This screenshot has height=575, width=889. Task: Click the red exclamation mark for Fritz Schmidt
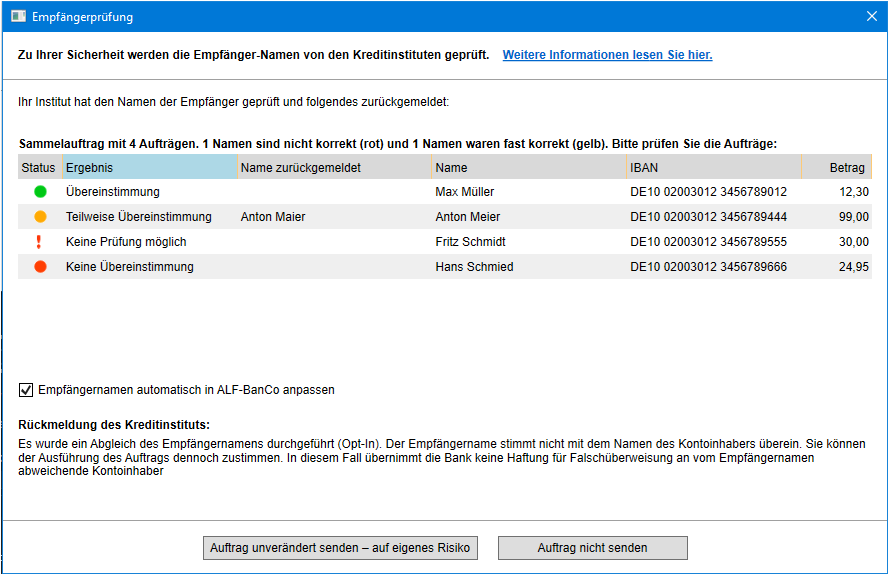(39, 242)
